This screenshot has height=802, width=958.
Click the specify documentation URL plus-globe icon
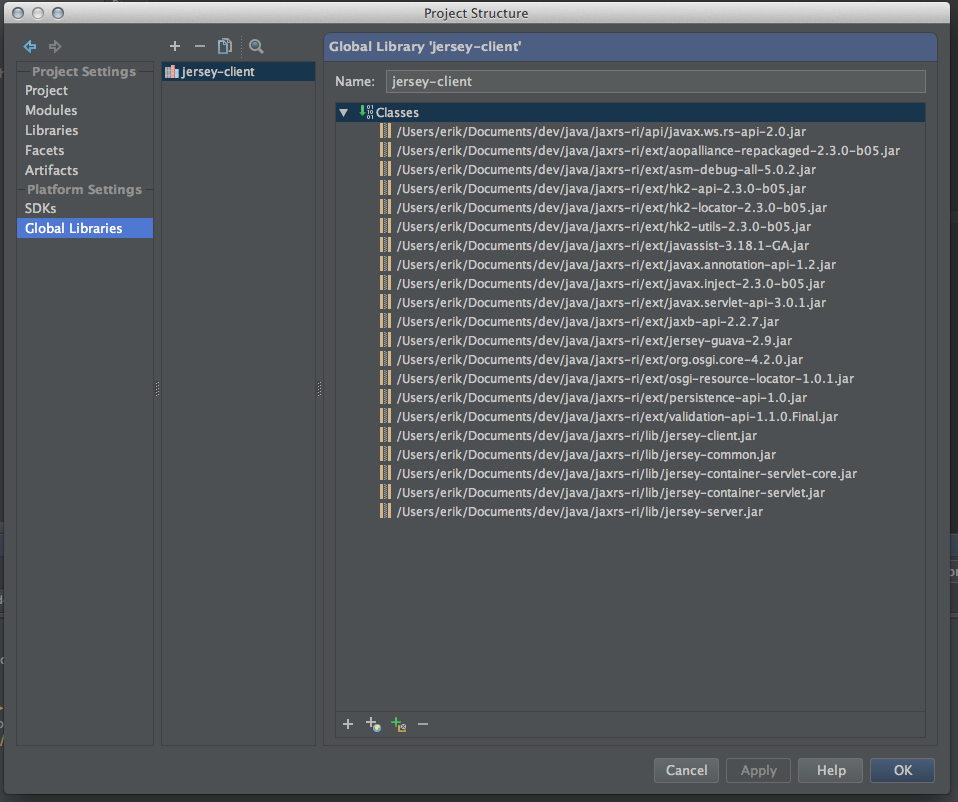click(373, 724)
